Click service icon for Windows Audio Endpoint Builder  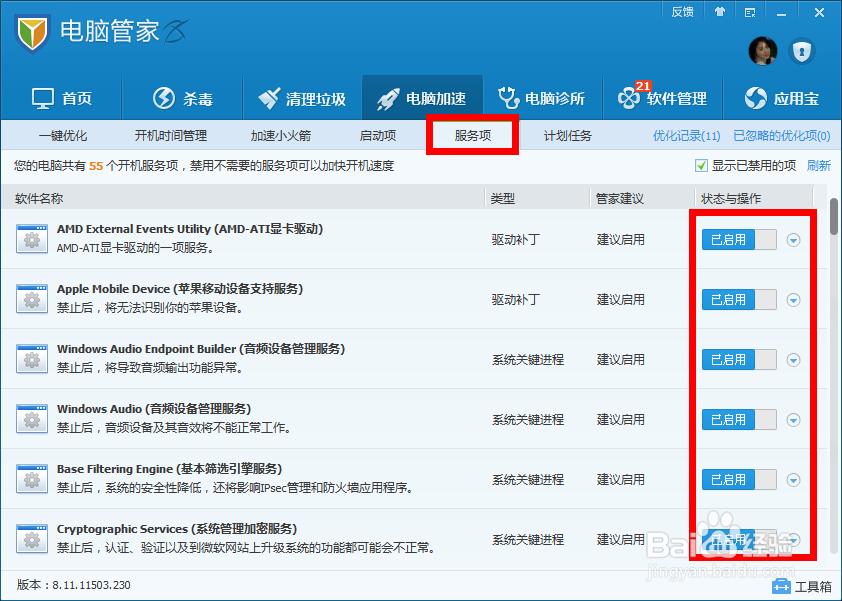click(32, 359)
